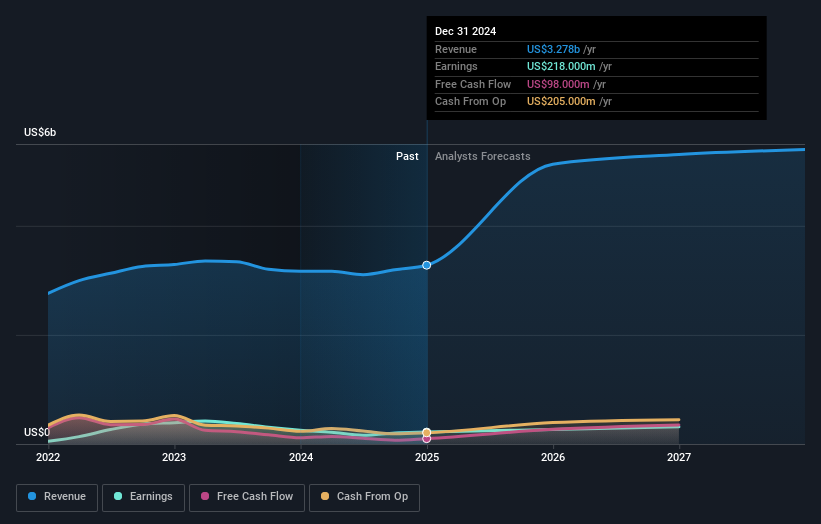Click the US$0 y-axis label
Image resolution: width=821 pixels, height=524 pixels.
click(37, 432)
